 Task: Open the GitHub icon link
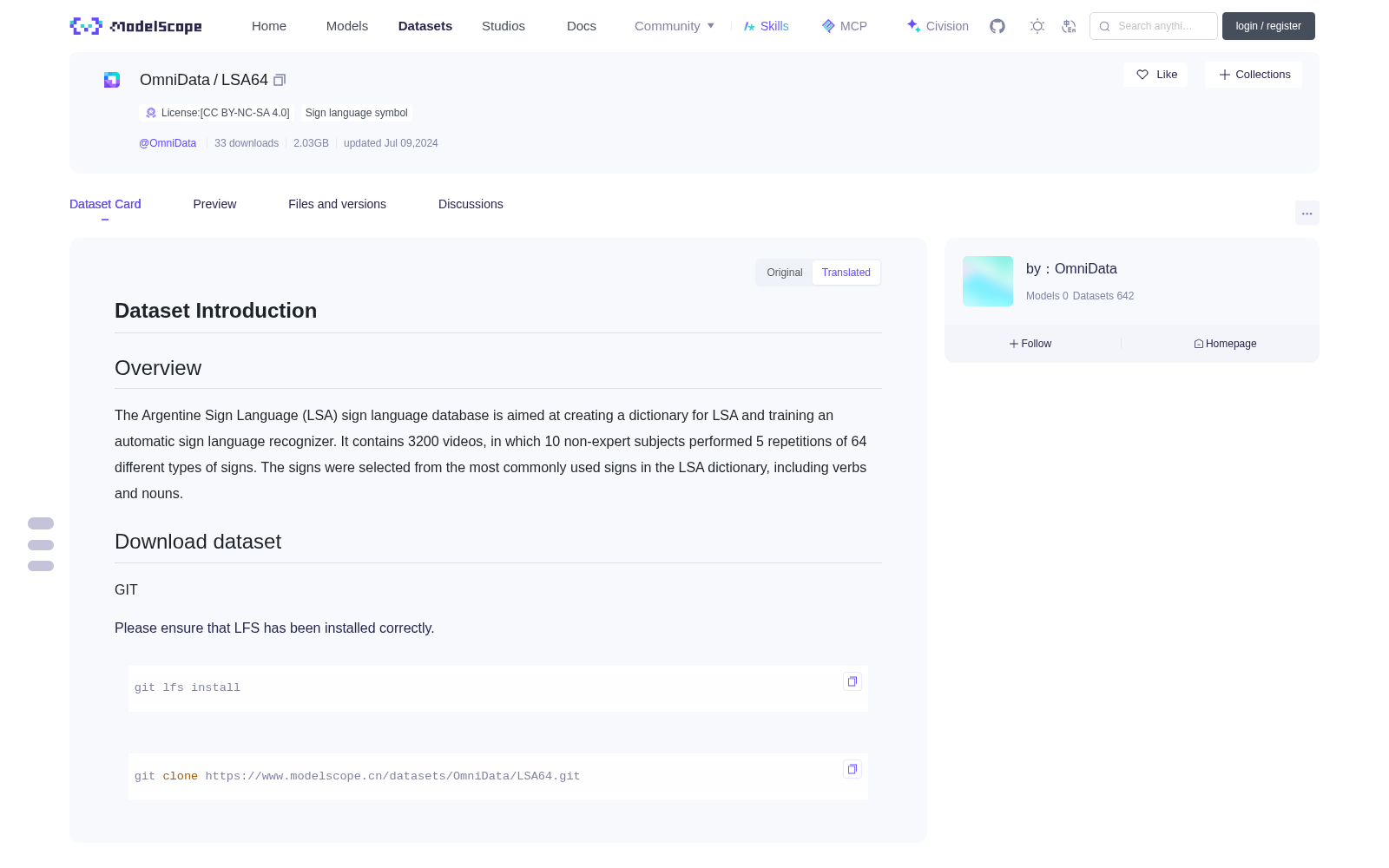tap(997, 26)
